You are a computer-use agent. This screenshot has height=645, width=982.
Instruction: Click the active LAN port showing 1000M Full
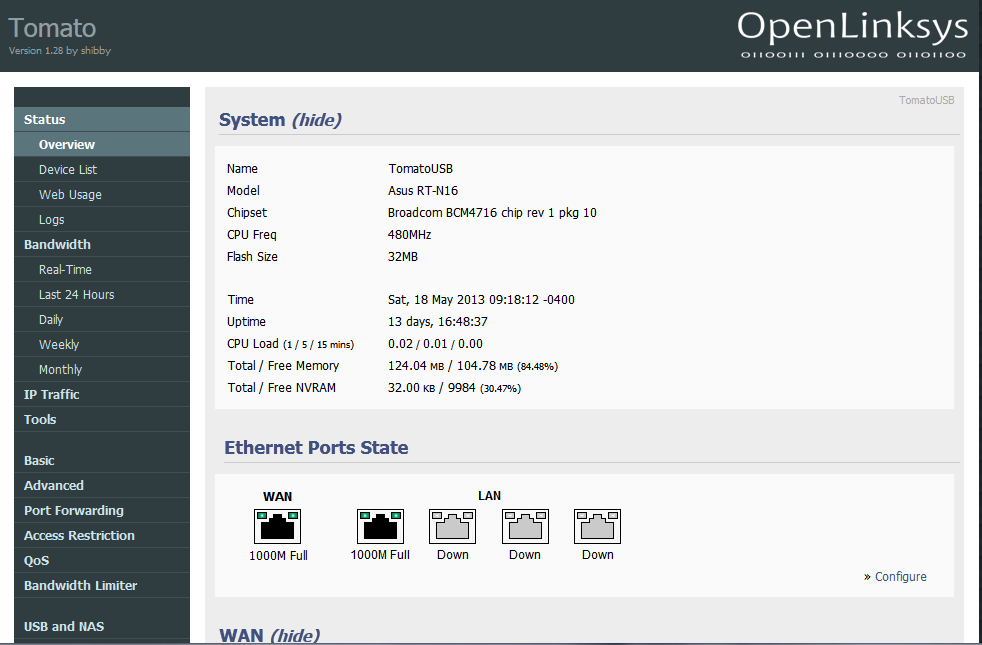point(380,526)
